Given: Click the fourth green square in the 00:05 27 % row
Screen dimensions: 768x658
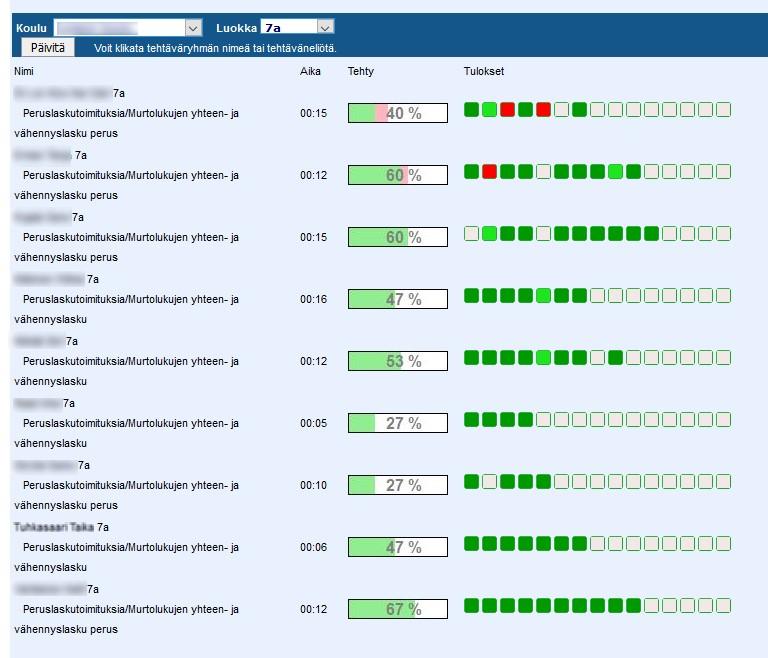Looking at the screenshot, I should pos(525,420).
